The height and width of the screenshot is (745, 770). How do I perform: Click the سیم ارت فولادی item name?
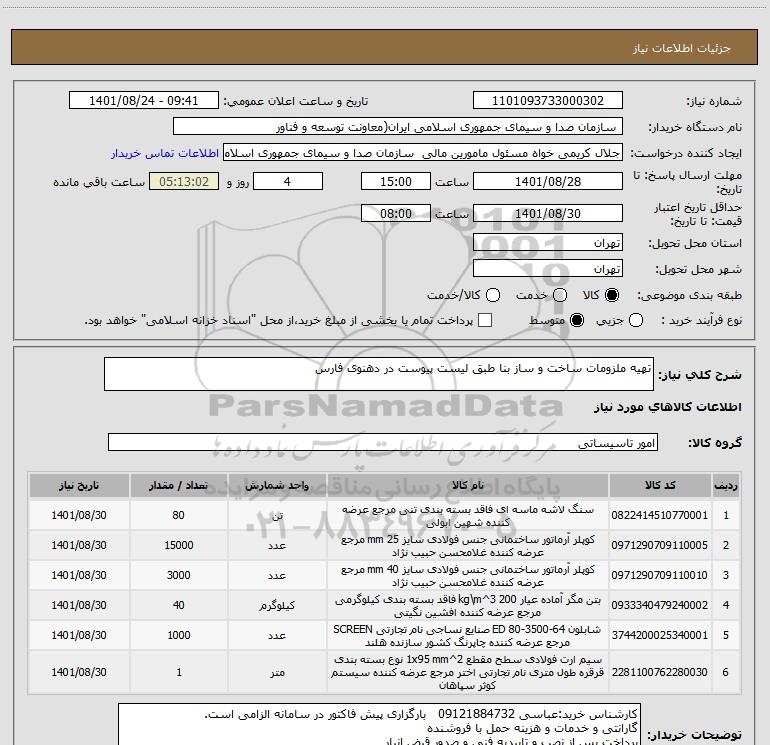tap(468, 672)
